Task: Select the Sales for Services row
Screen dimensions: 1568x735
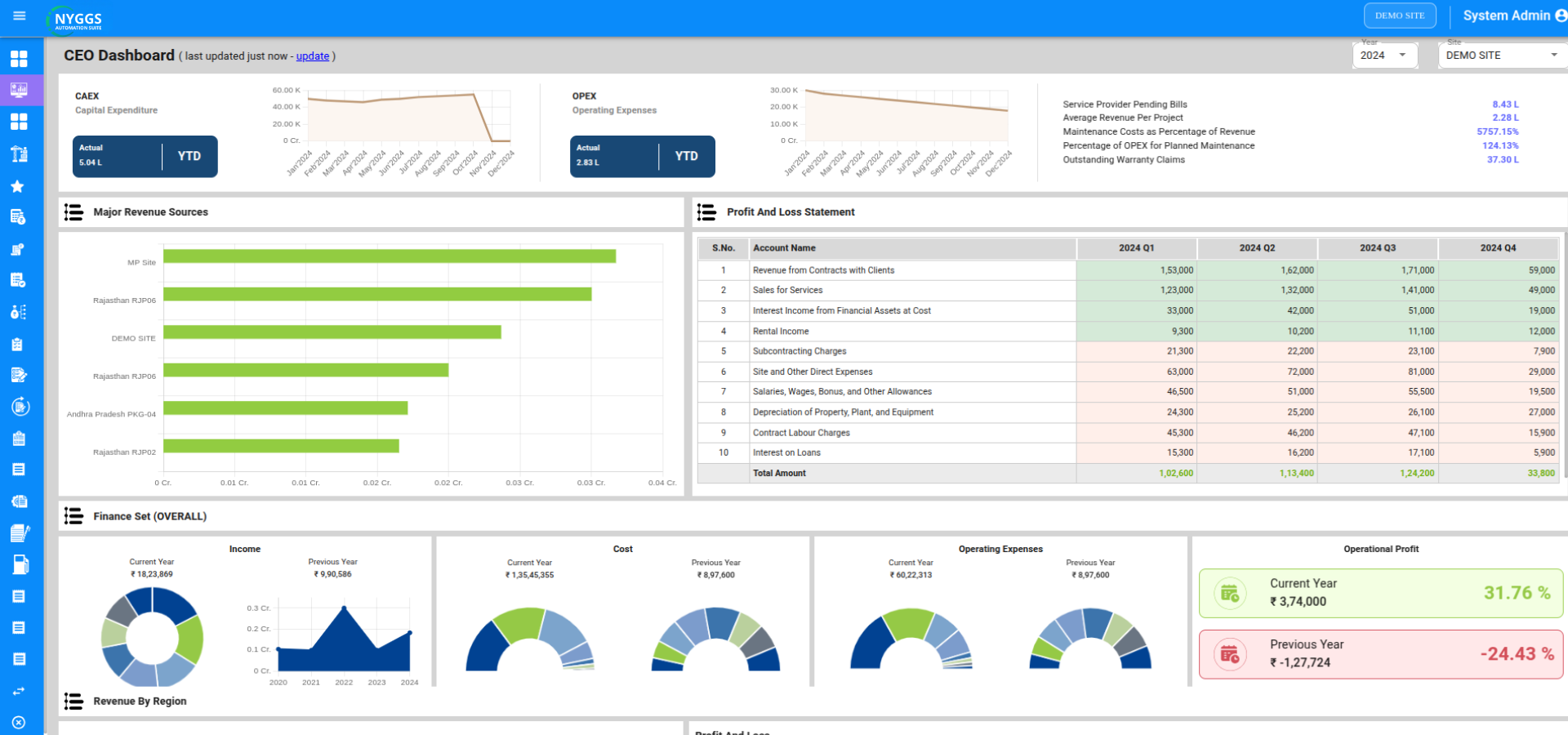Action: click(1129, 291)
